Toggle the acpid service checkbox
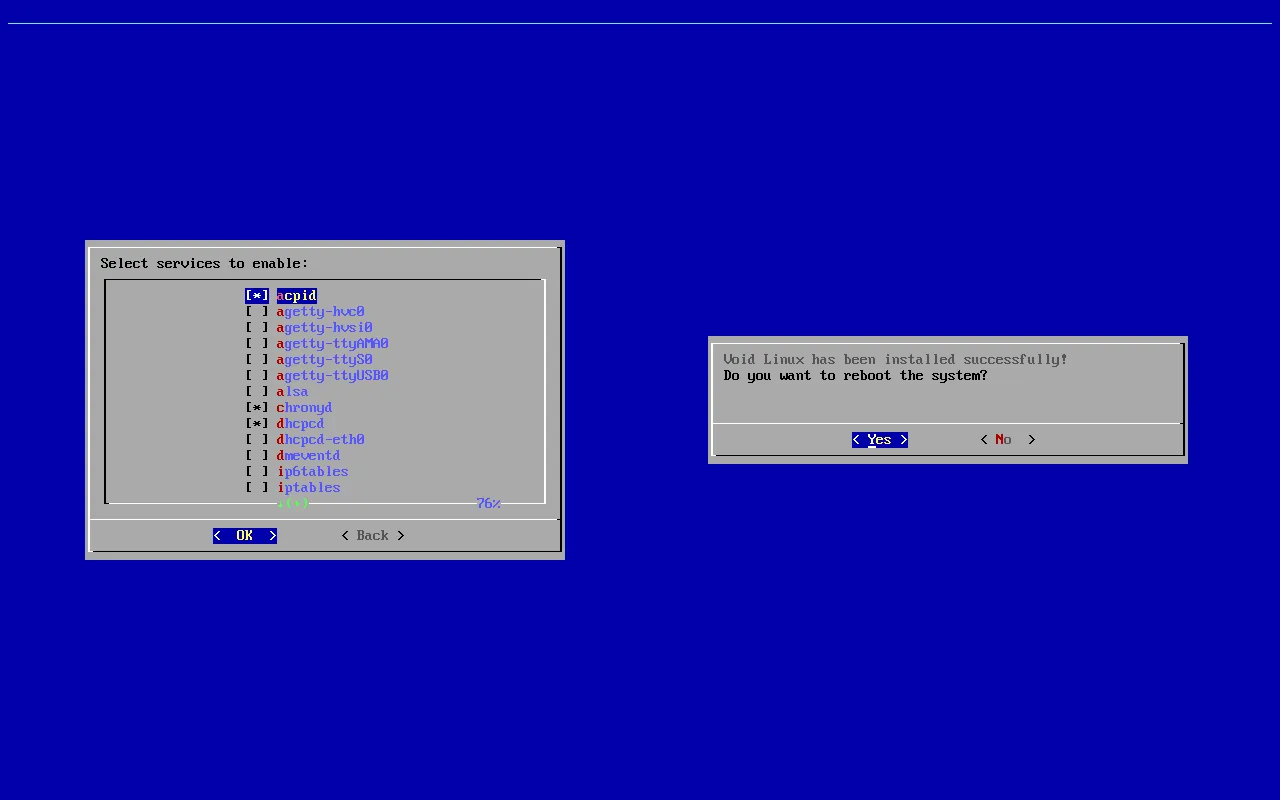This screenshot has width=1280, height=800. (x=257, y=296)
